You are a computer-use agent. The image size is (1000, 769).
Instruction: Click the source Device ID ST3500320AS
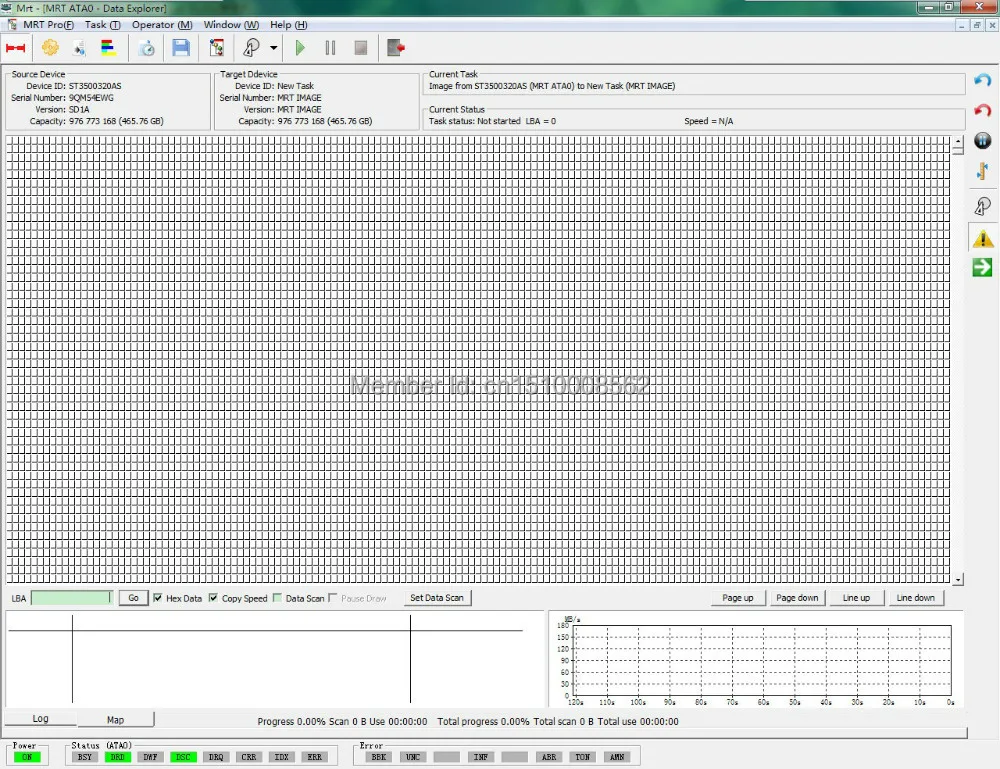tap(95, 86)
